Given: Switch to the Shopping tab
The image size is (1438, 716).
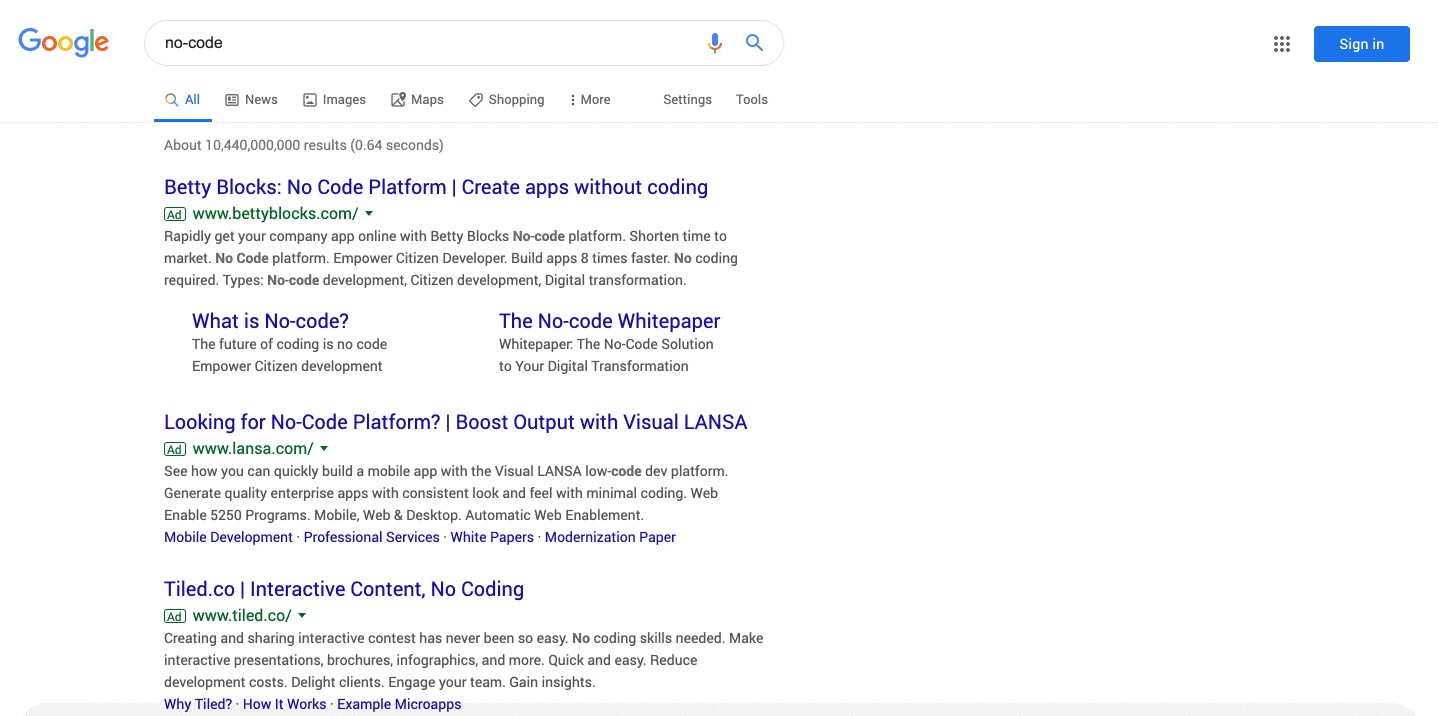Looking at the screenshot, I should point(507,100).
